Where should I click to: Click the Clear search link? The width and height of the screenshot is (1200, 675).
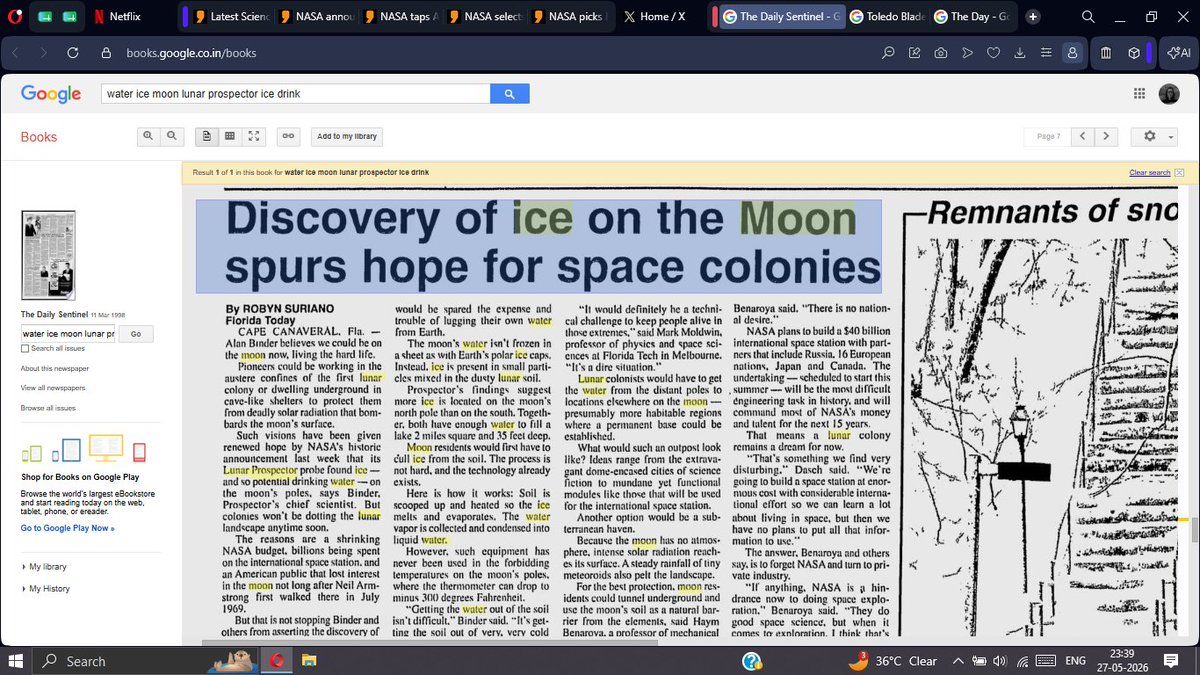(x=1149, y=173)
